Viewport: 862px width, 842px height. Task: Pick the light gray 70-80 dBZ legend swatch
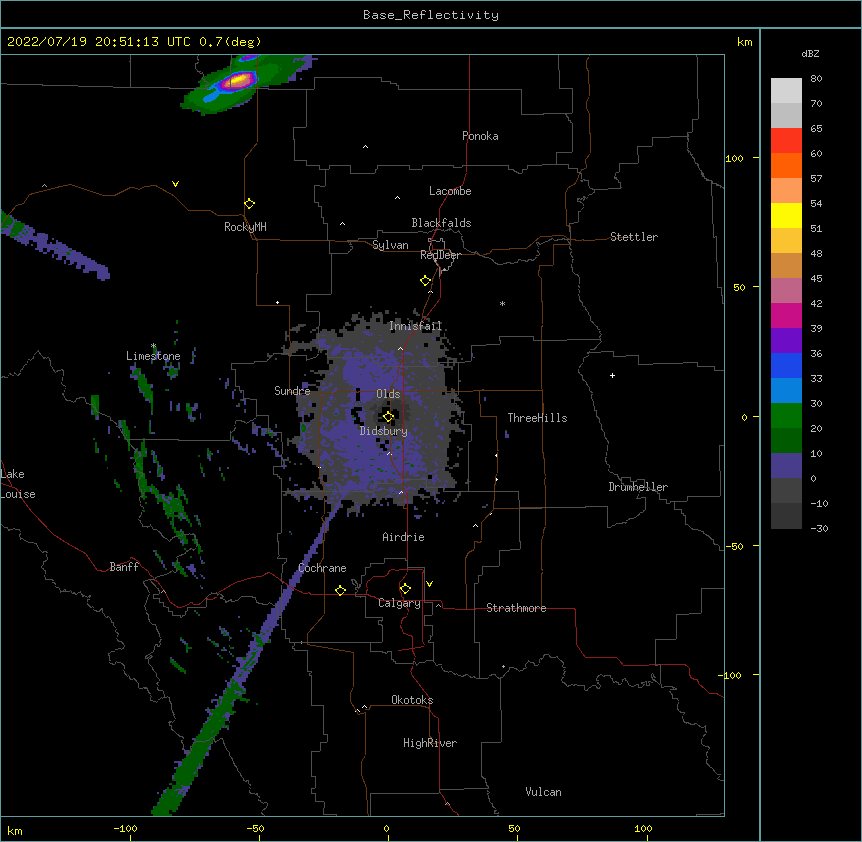786,91
